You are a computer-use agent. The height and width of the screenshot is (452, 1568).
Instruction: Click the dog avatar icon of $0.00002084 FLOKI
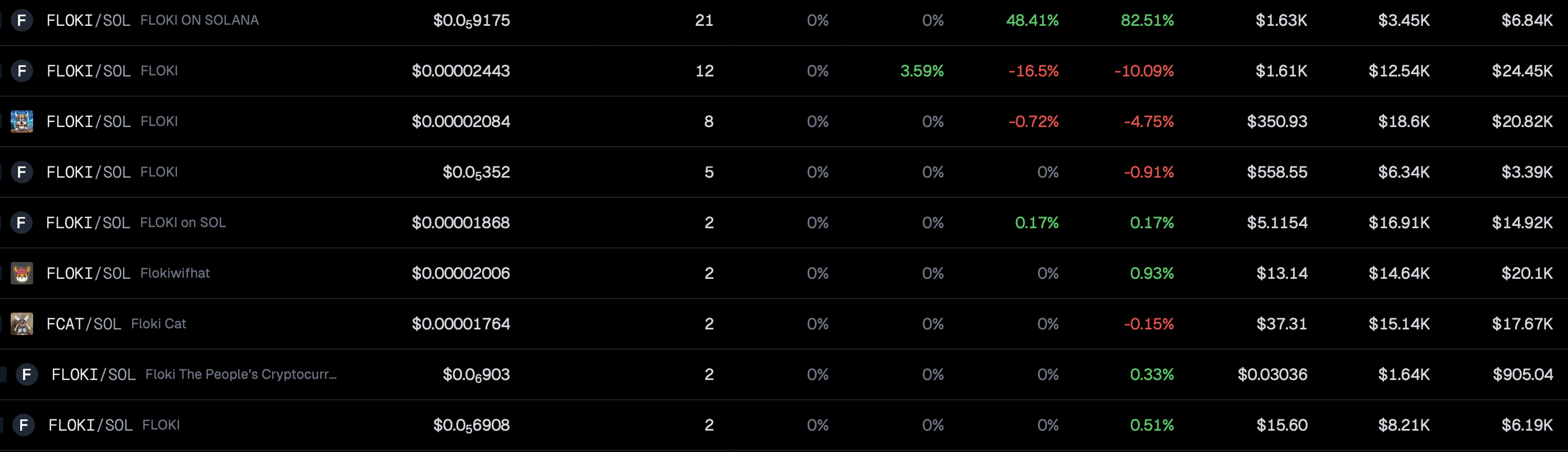(x=22, y=122)
